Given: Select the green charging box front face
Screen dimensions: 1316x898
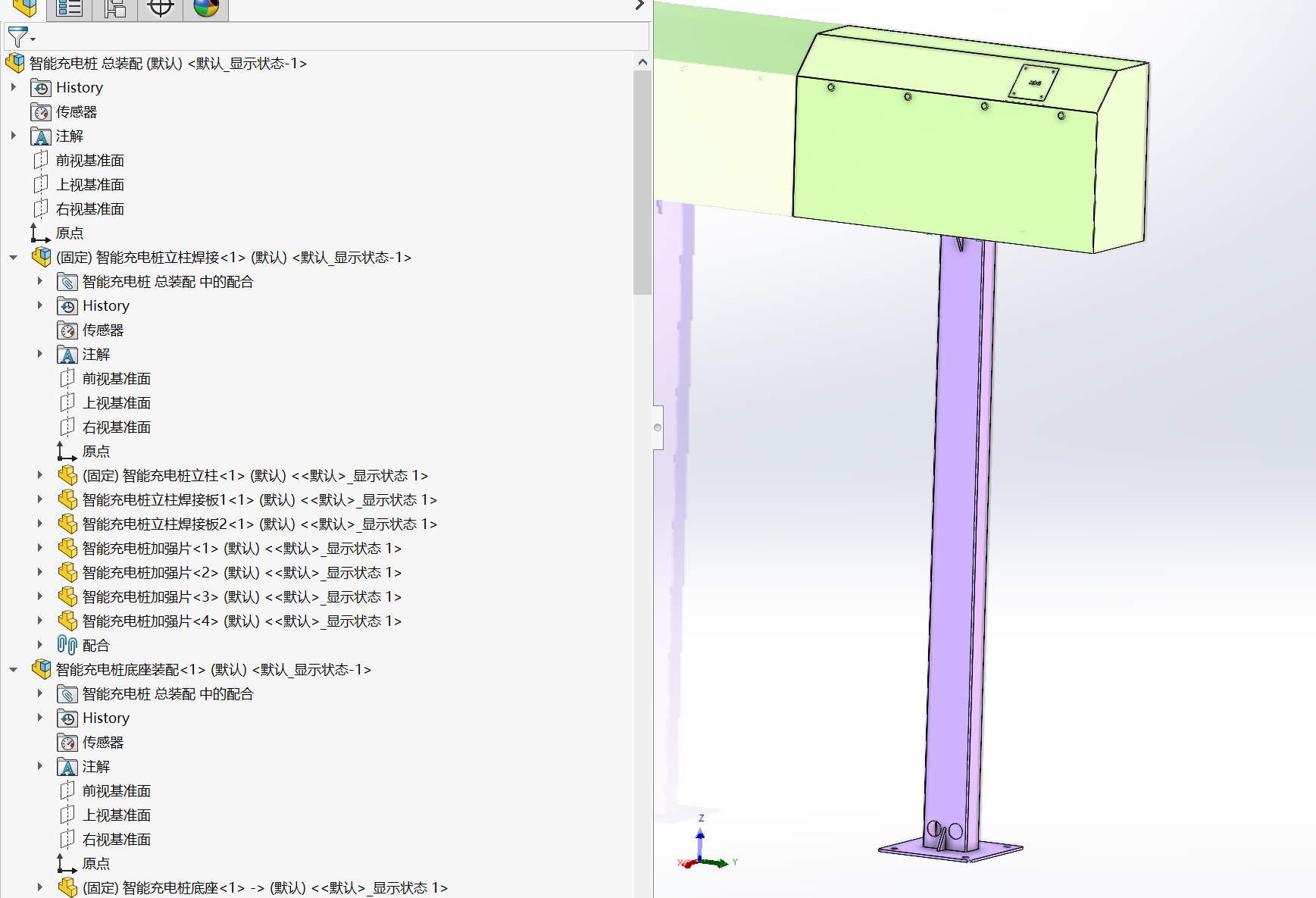Looking at the screenshot, I should 945,163.
